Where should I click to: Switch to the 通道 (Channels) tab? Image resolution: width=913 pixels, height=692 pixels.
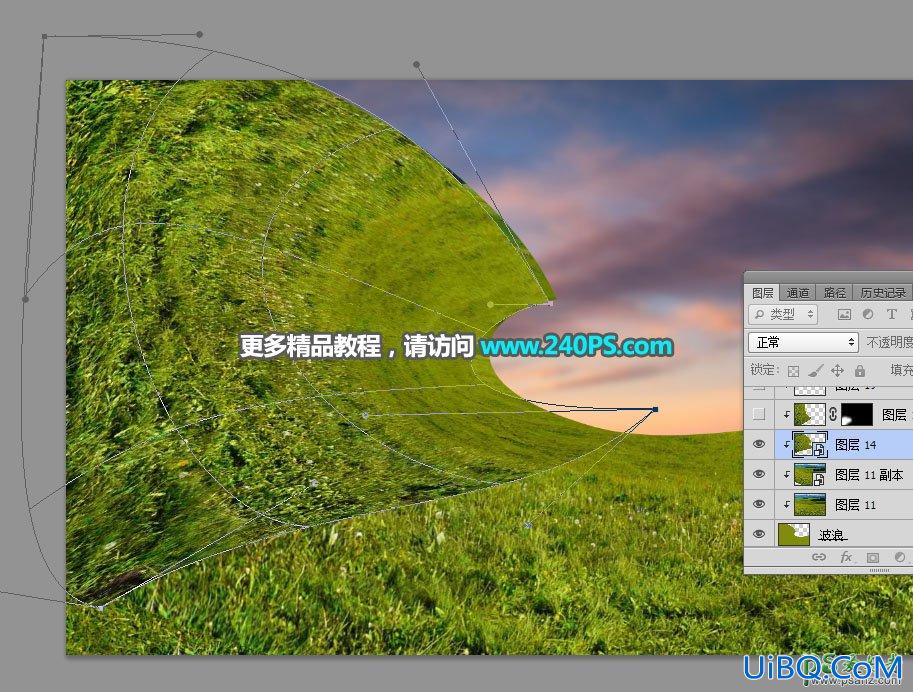[x=798, y=292]
